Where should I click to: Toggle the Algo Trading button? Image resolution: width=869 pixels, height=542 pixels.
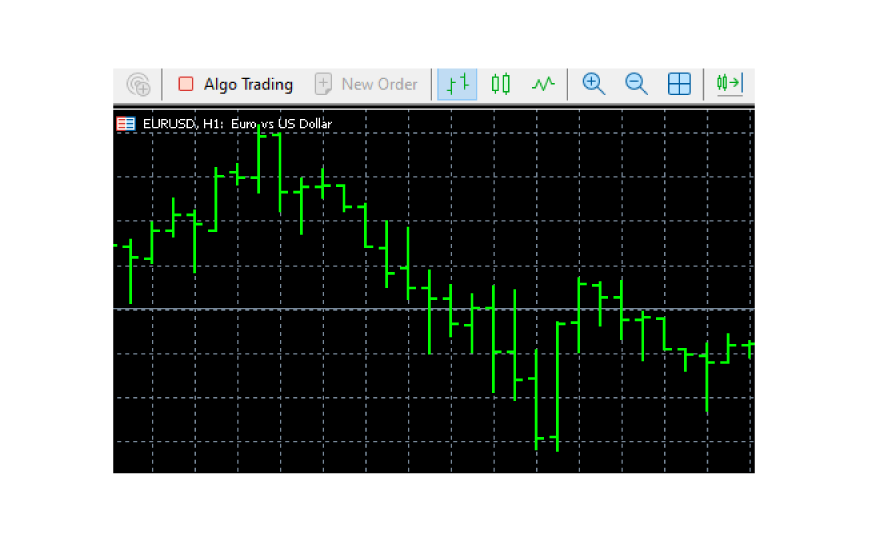[x=235, y=84]
